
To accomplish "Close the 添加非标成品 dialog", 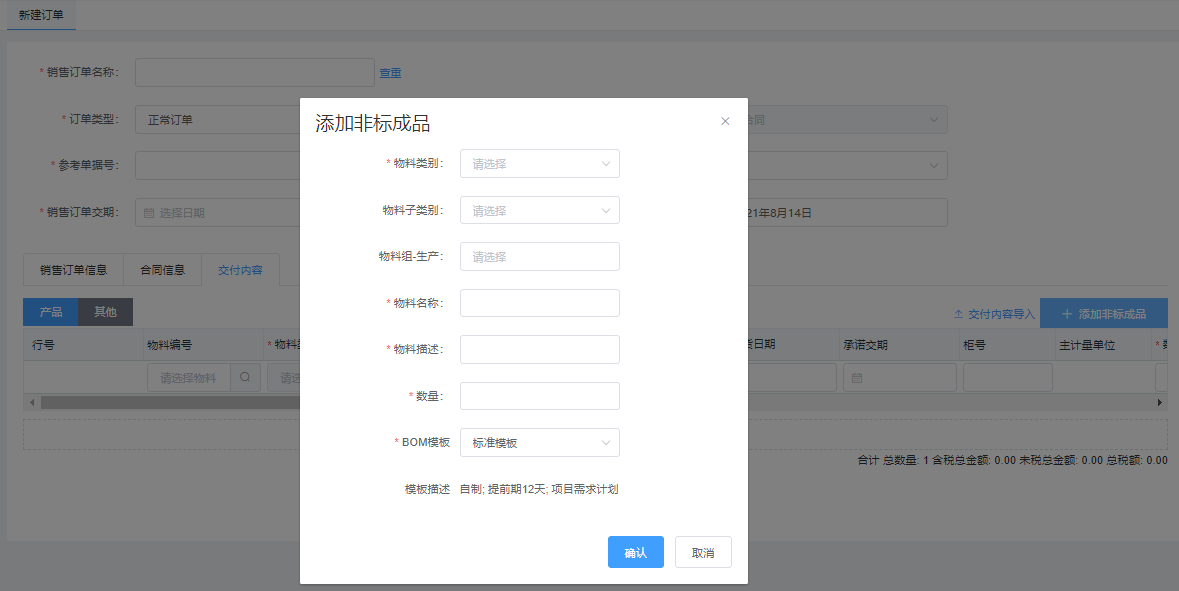I will click(x=725, y=121).
